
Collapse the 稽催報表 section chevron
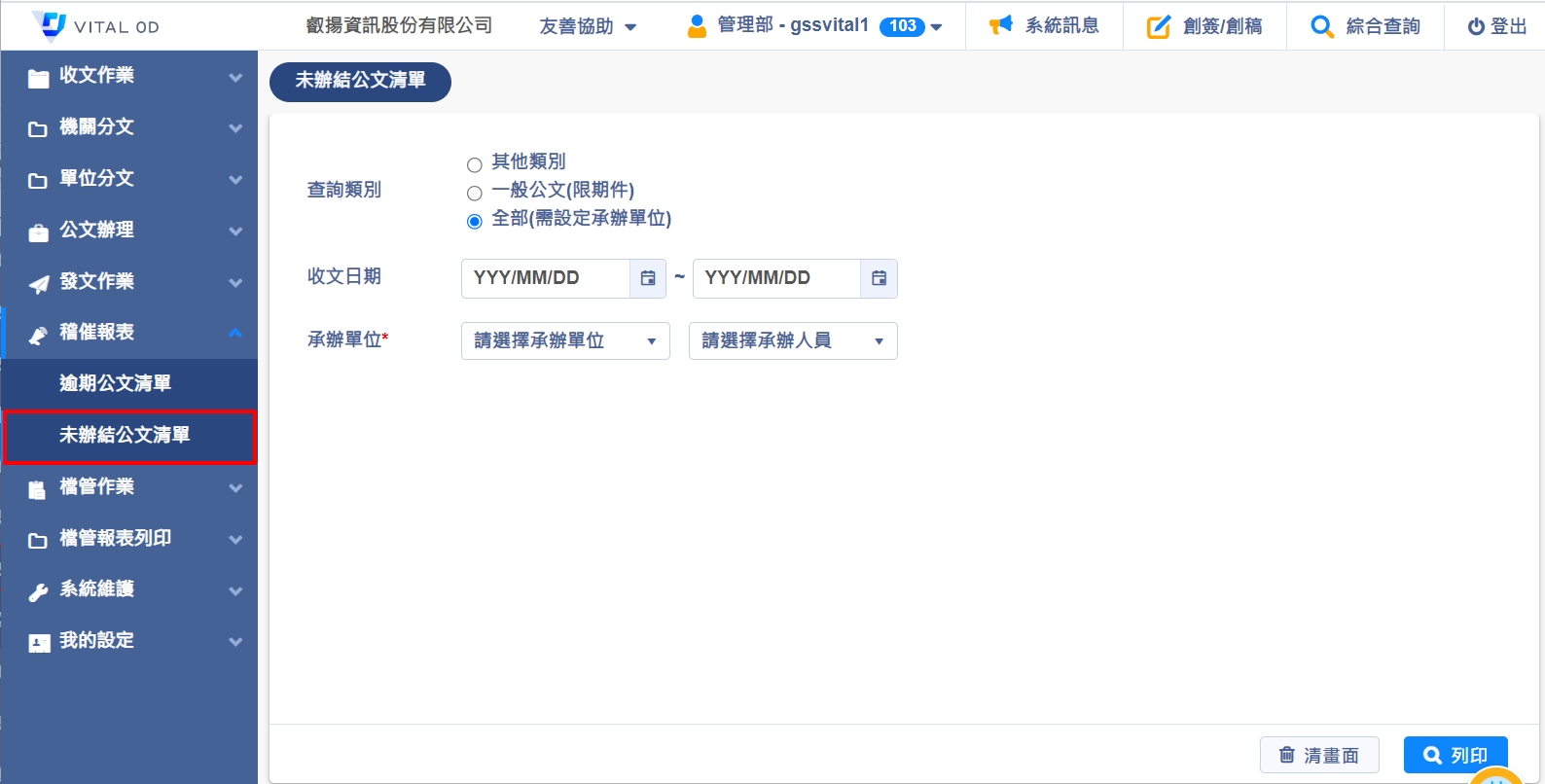coord(235,333)
